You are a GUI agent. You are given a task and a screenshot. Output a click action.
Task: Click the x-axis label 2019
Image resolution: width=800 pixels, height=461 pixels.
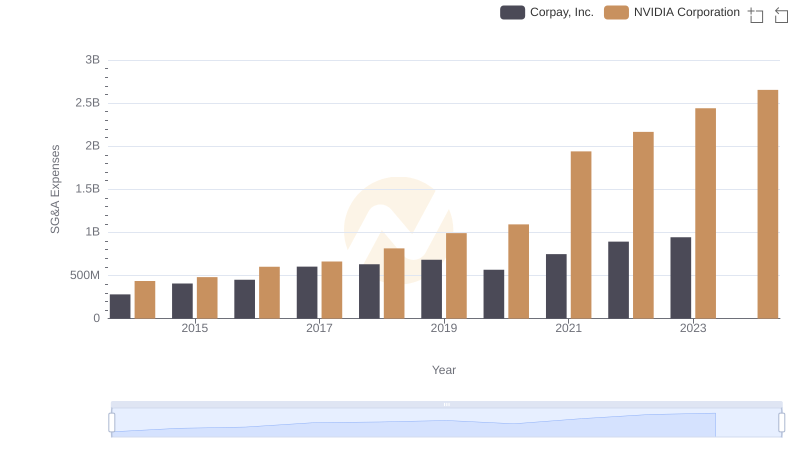click(x=444, y=328)
